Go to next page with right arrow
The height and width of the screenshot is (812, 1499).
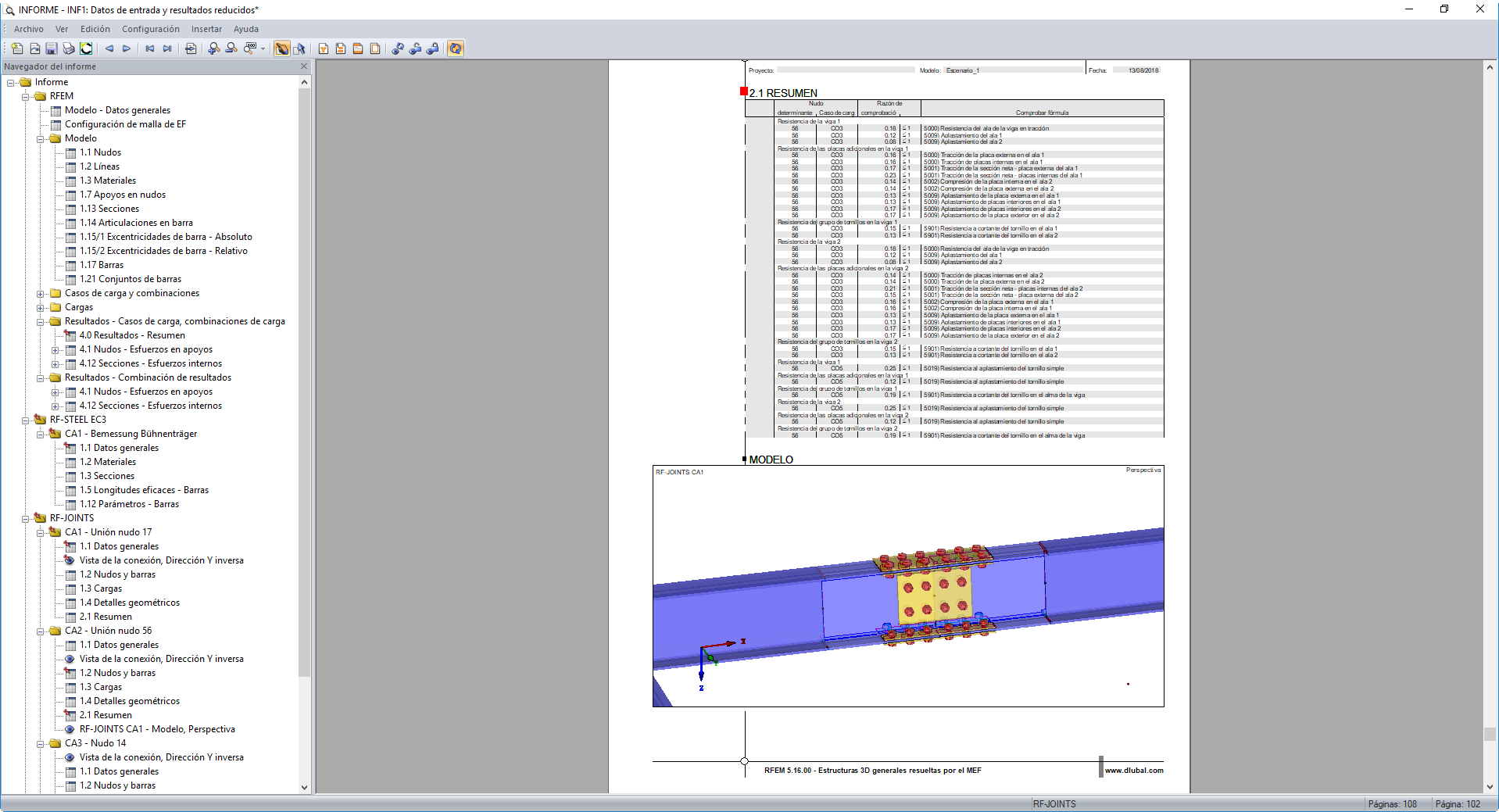(127, 48)
